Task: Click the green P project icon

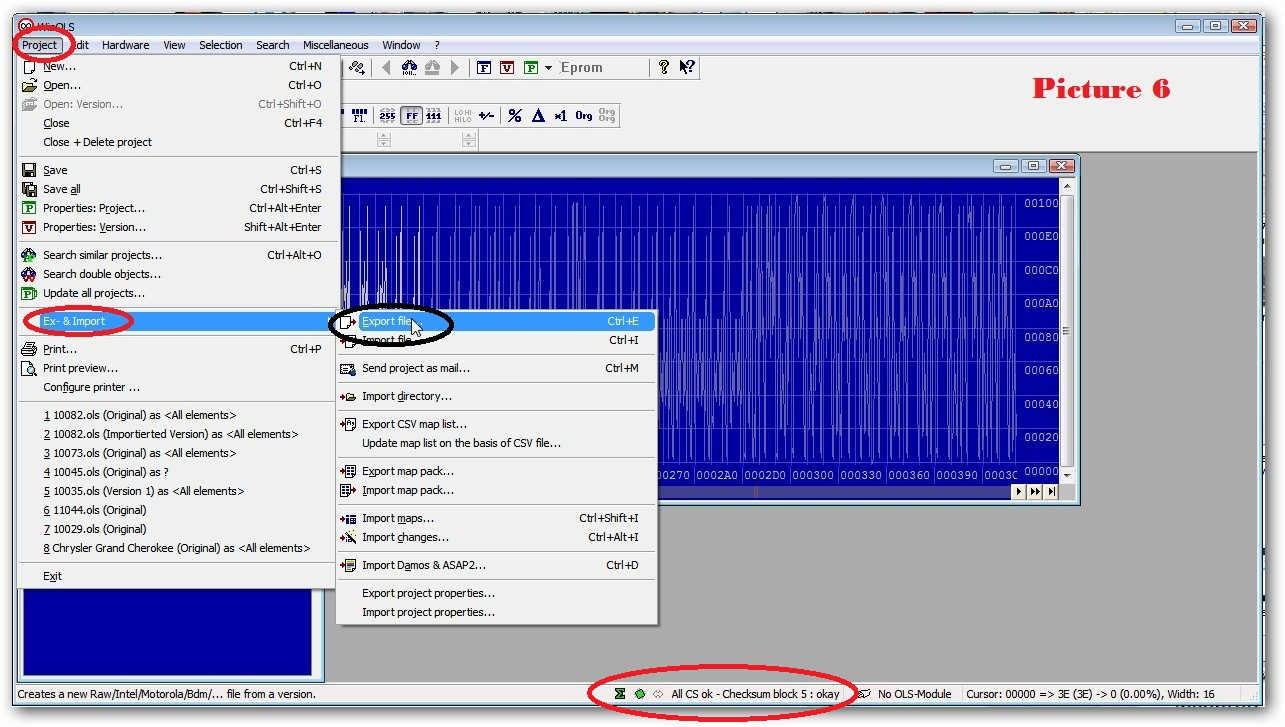Action: (530, 68)
